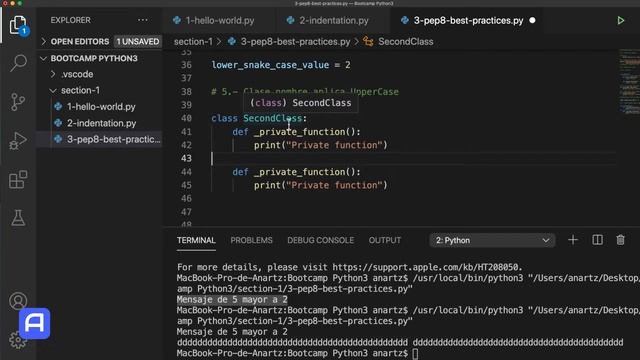Click the EXPLORER panel title
The image size is (640, 360).
[71, 20]
